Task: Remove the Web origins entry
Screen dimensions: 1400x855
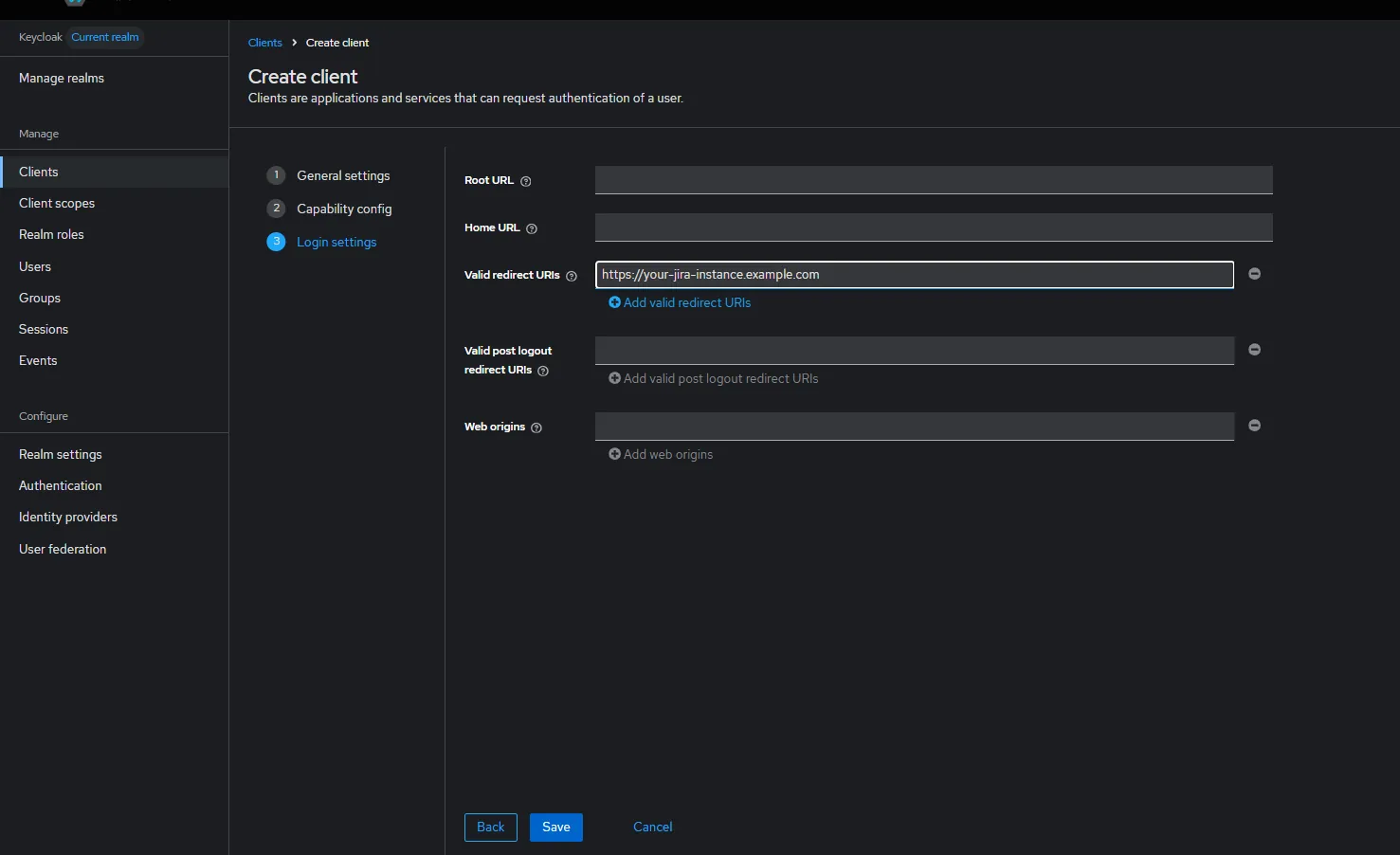Action: point(1254,426)
